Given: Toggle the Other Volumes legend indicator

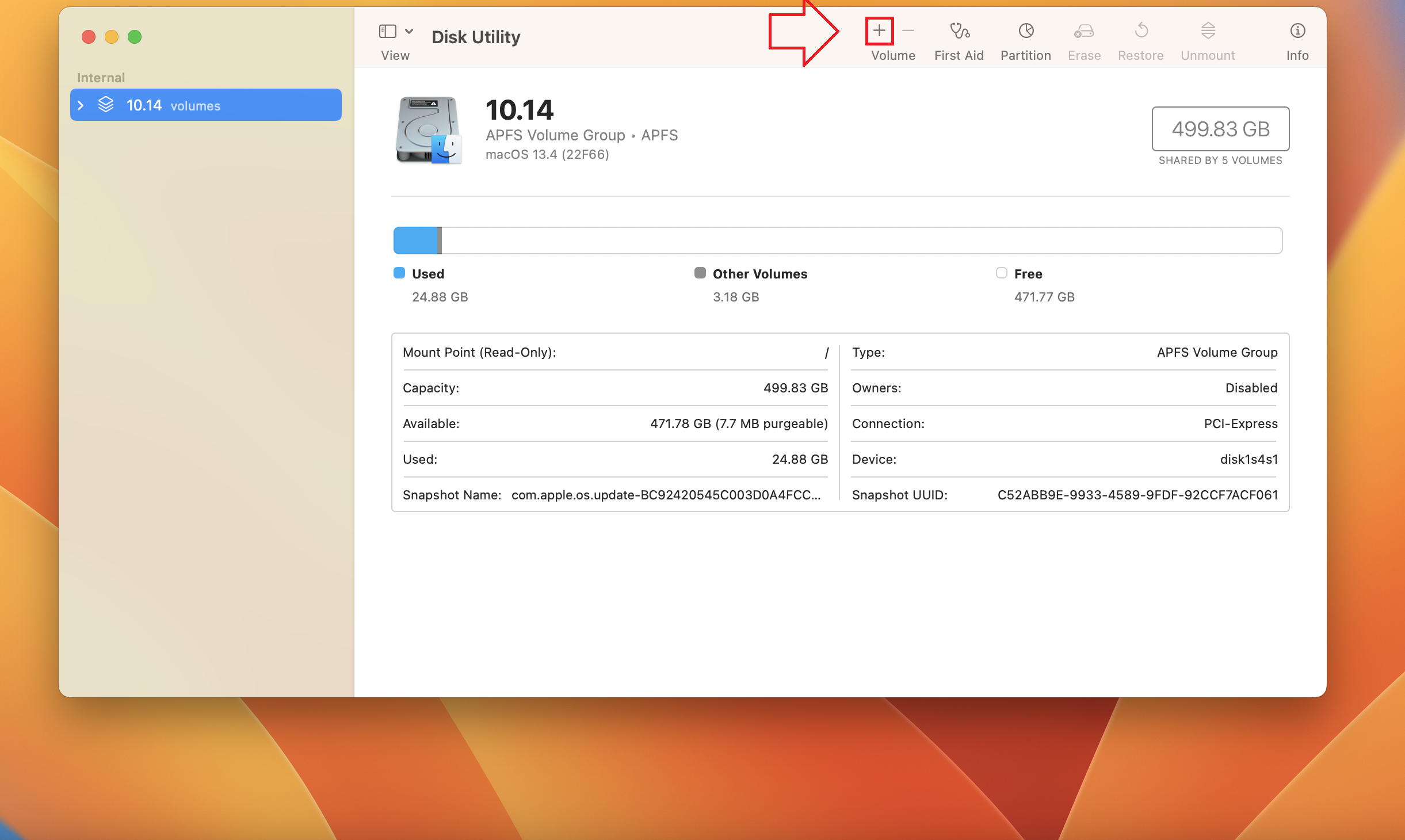Looking at the screenshot, I should point(700,273).
